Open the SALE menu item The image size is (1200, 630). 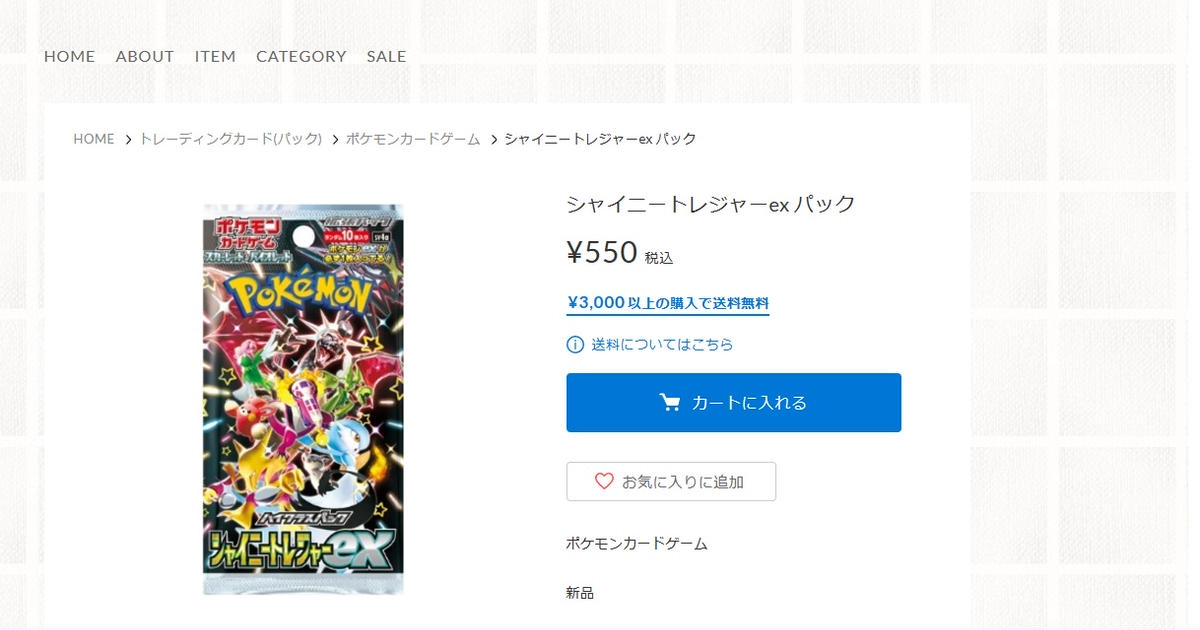click(x=386, y=57)
